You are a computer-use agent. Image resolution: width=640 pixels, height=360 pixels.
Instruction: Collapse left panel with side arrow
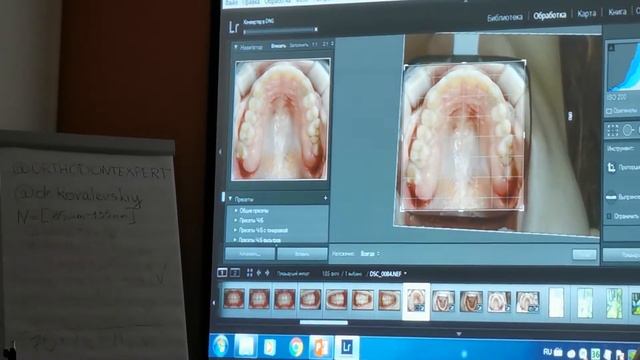coord(220,151)
